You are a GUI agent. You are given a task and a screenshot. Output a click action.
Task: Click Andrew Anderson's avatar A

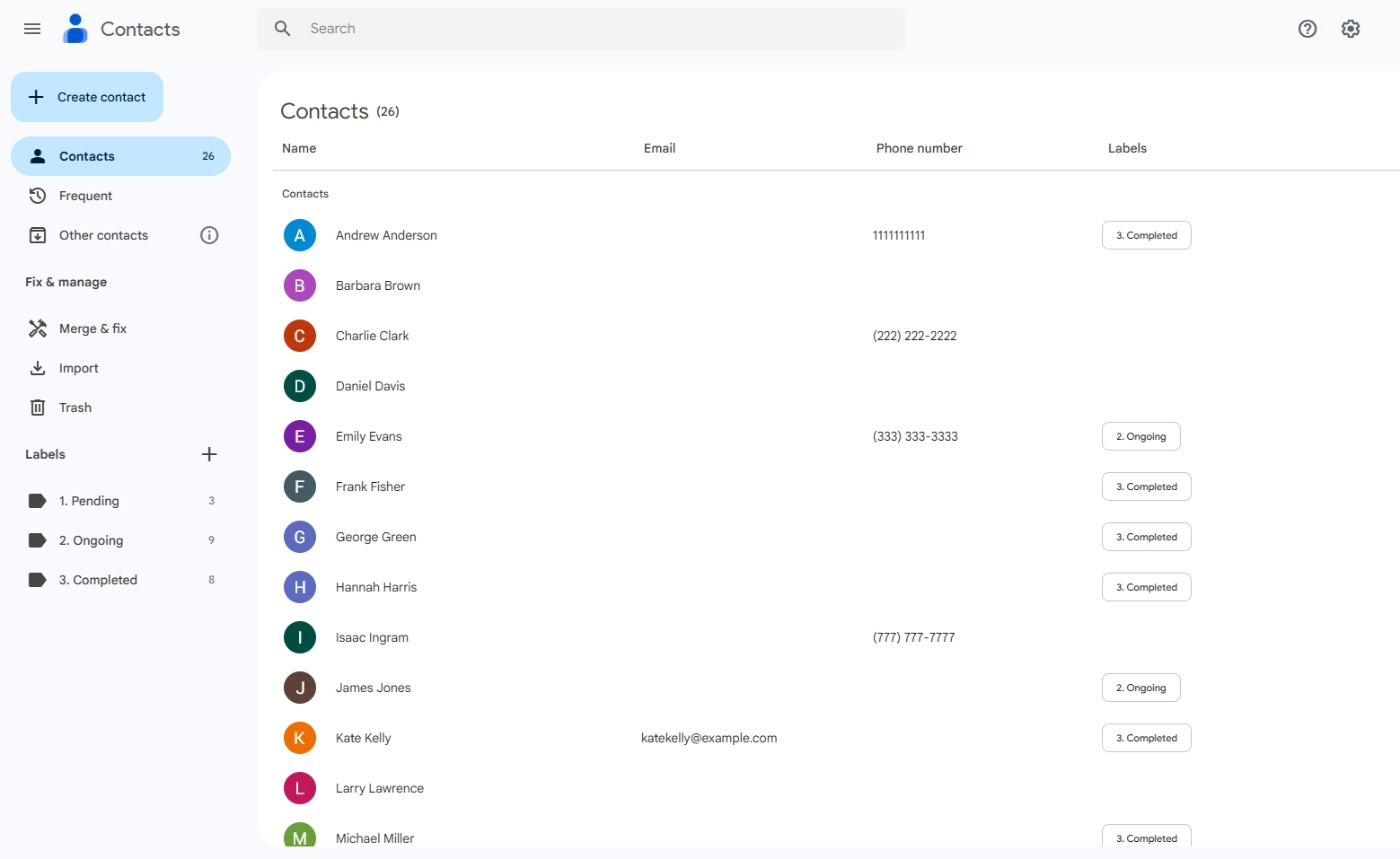tap(300, 235)
